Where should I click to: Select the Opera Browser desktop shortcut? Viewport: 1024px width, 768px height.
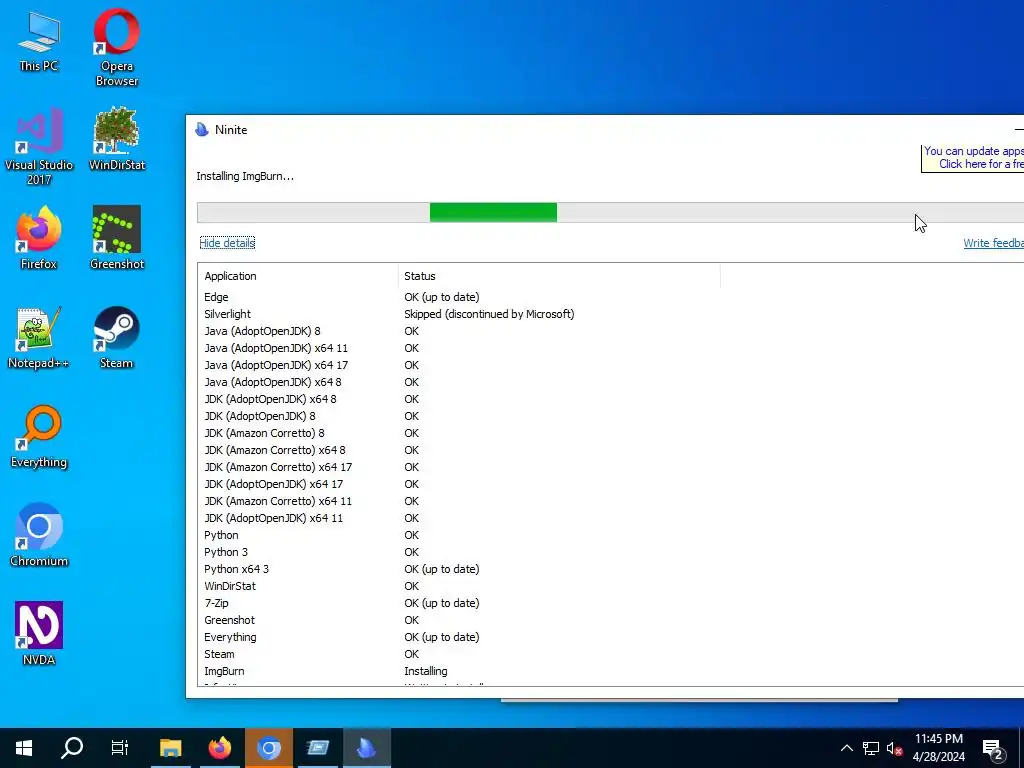117,47
